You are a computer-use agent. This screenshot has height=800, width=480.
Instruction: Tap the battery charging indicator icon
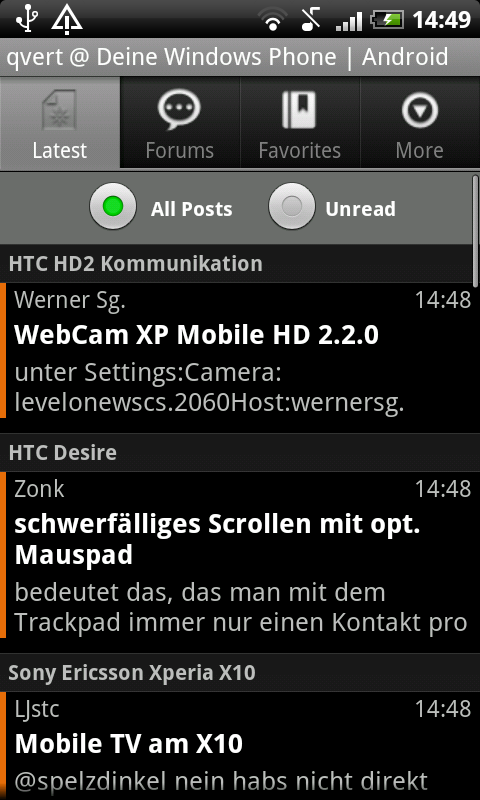(387, 20)
